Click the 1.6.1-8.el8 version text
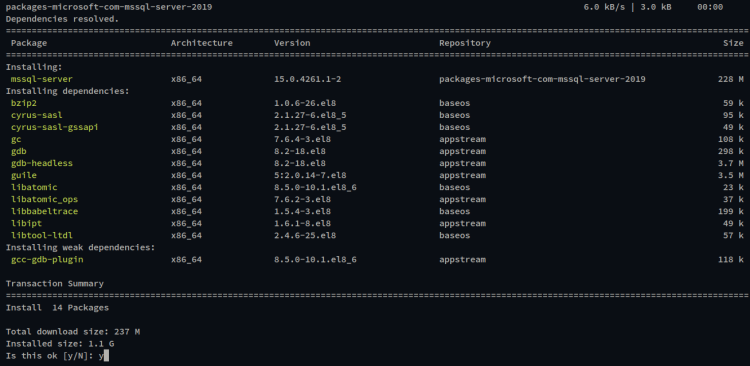750x366 pixels. click(302, 223)
